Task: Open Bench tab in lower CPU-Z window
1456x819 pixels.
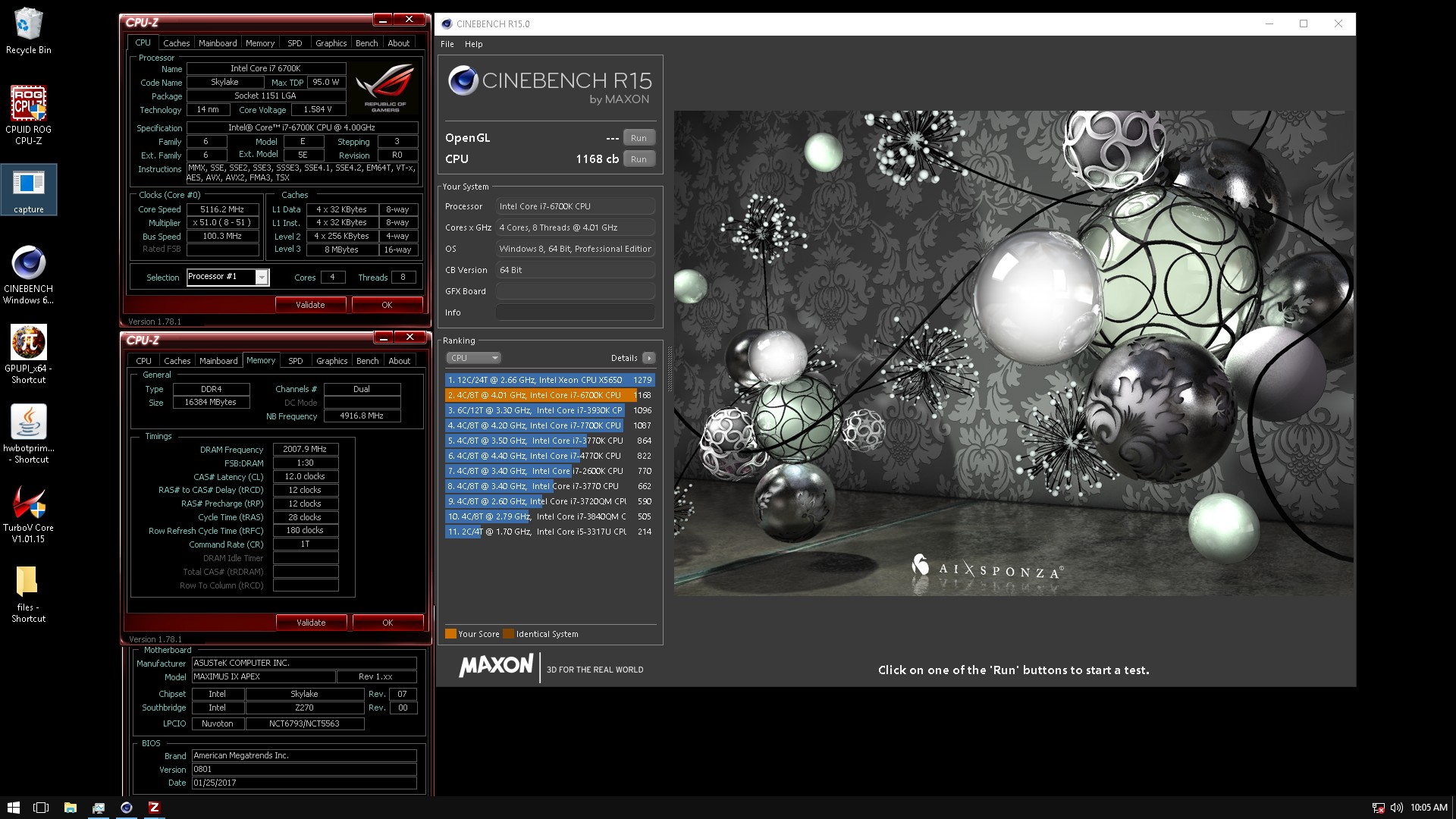Action: [368, 361]
